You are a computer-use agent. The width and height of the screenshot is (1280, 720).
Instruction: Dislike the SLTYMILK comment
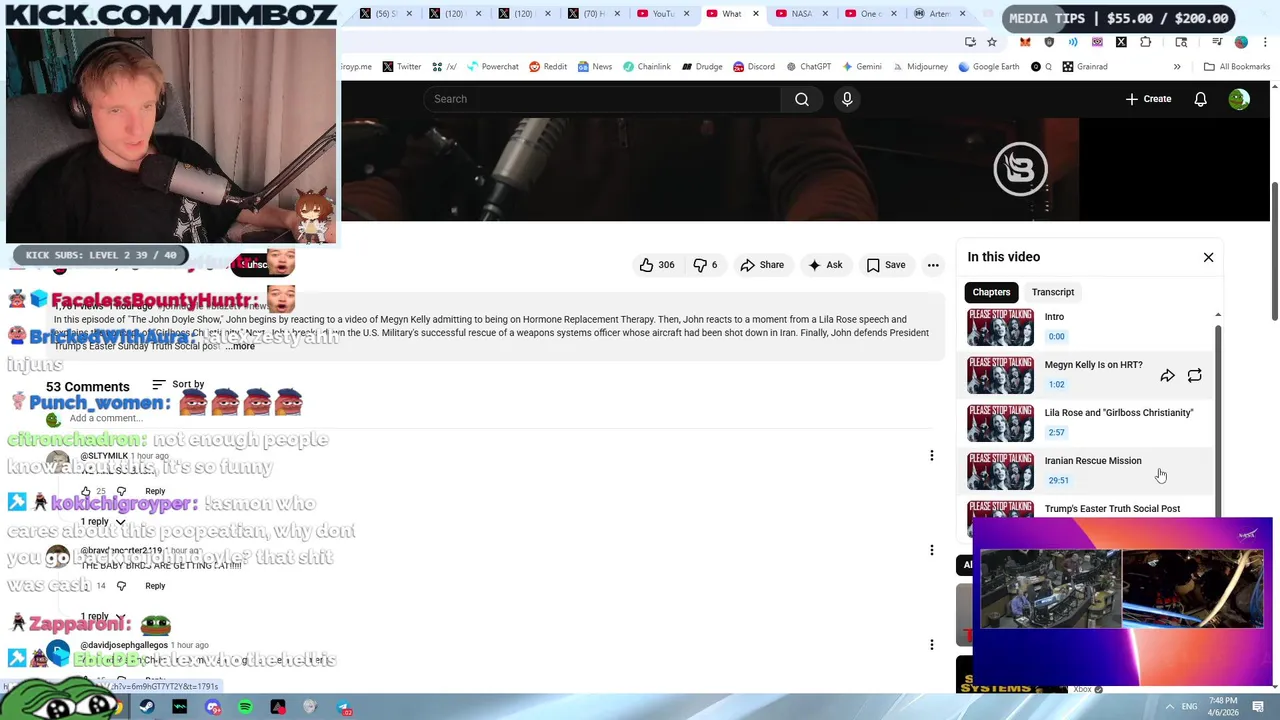click(121, 491)
